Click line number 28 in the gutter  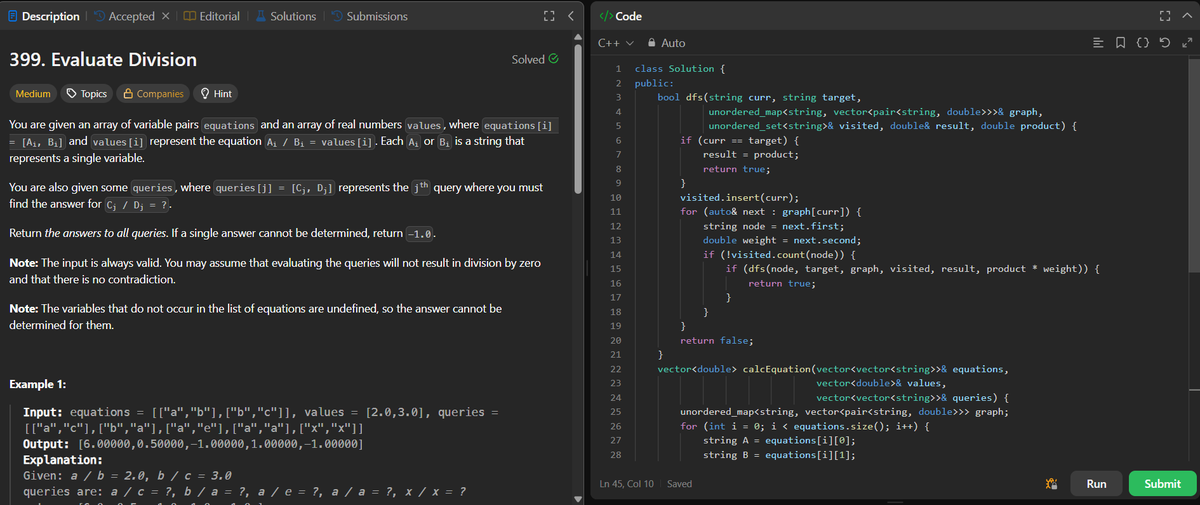[x=616, y=454]
